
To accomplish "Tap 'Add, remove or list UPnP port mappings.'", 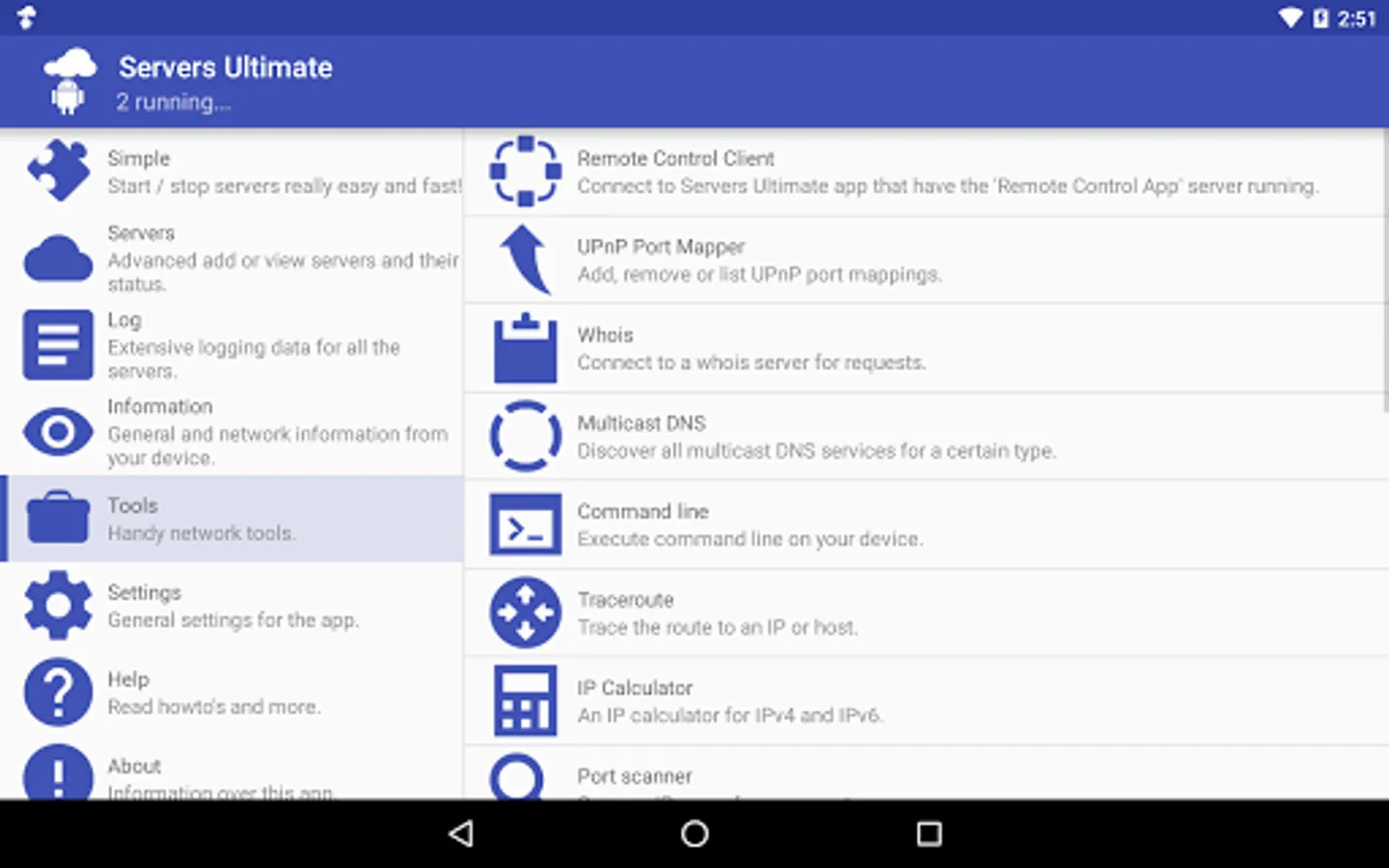I will coord(759,275).
